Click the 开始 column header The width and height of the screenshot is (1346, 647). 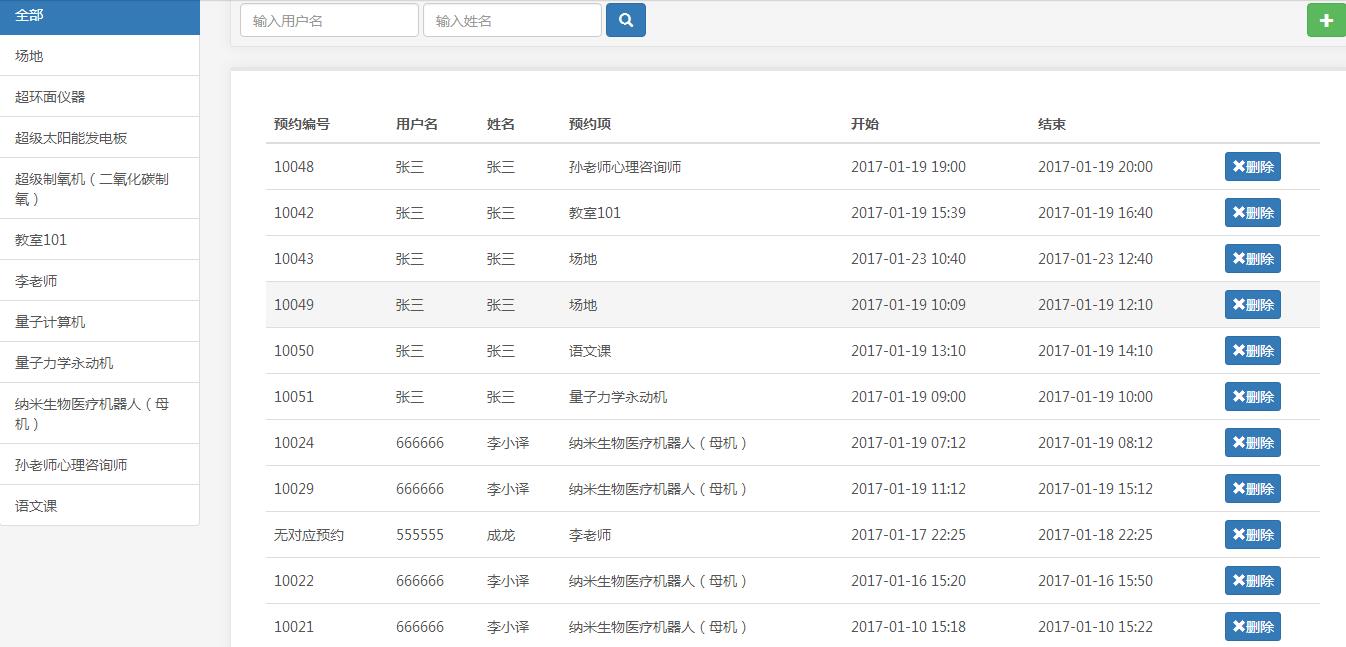(x=865, y=124)
